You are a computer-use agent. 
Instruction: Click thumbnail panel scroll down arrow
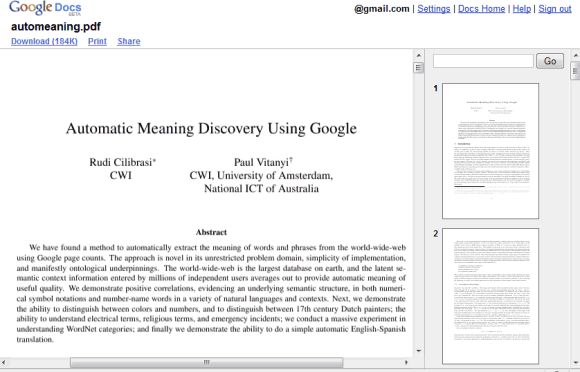tap(576, 362)
